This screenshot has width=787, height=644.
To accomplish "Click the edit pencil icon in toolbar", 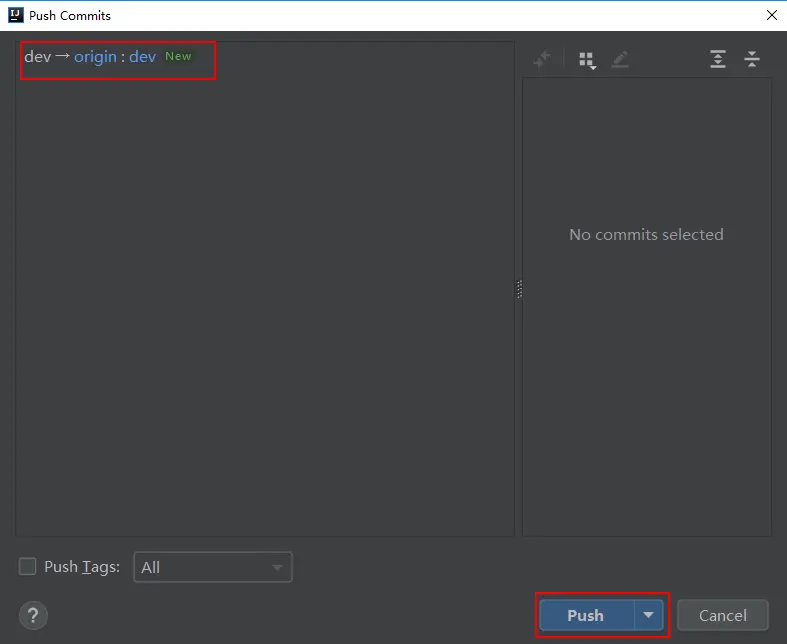I will click(620, 59).
